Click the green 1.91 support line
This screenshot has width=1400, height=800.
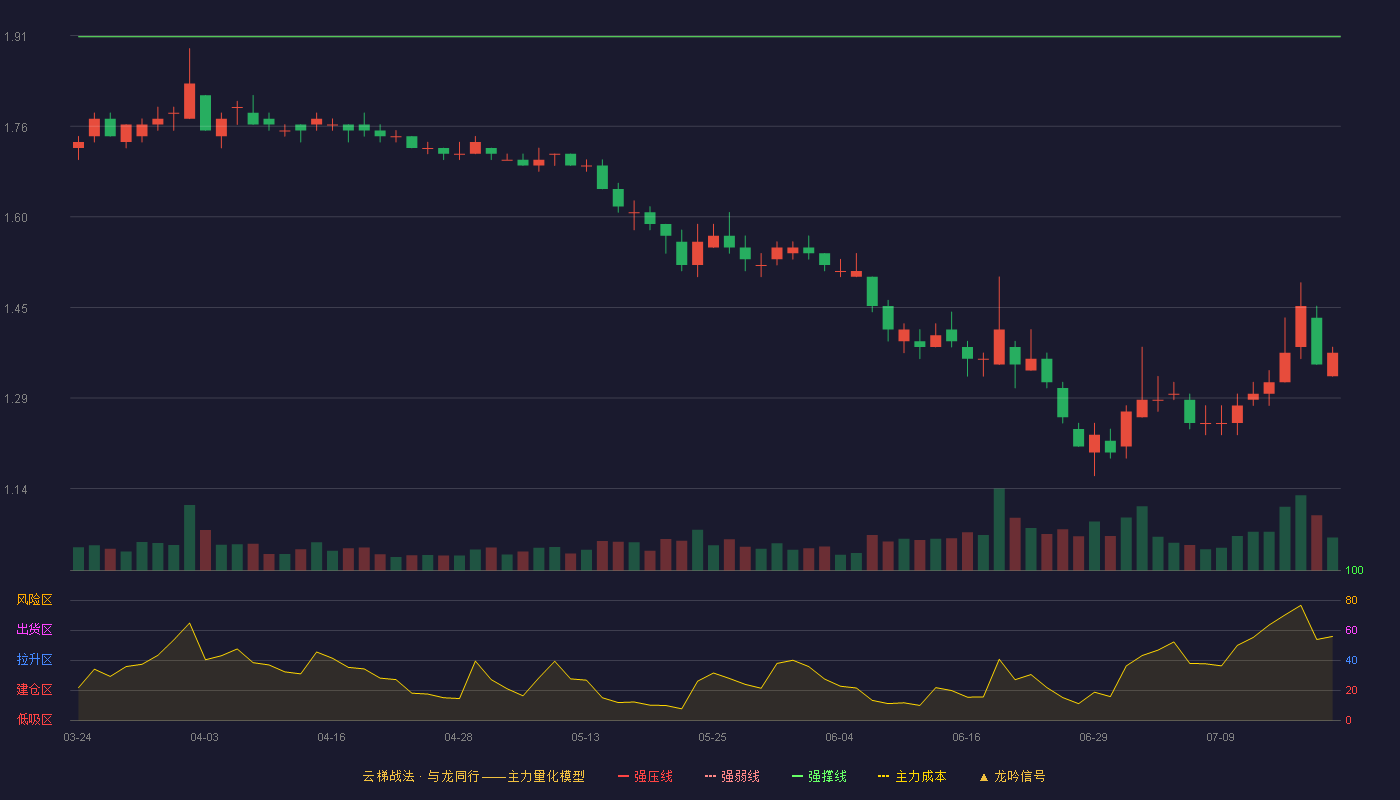tap(709, 36)
